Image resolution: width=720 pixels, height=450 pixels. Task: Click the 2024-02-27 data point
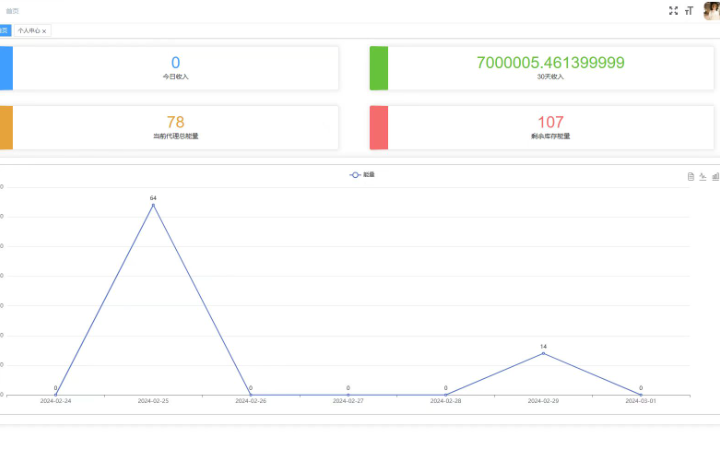coord(348,394)
